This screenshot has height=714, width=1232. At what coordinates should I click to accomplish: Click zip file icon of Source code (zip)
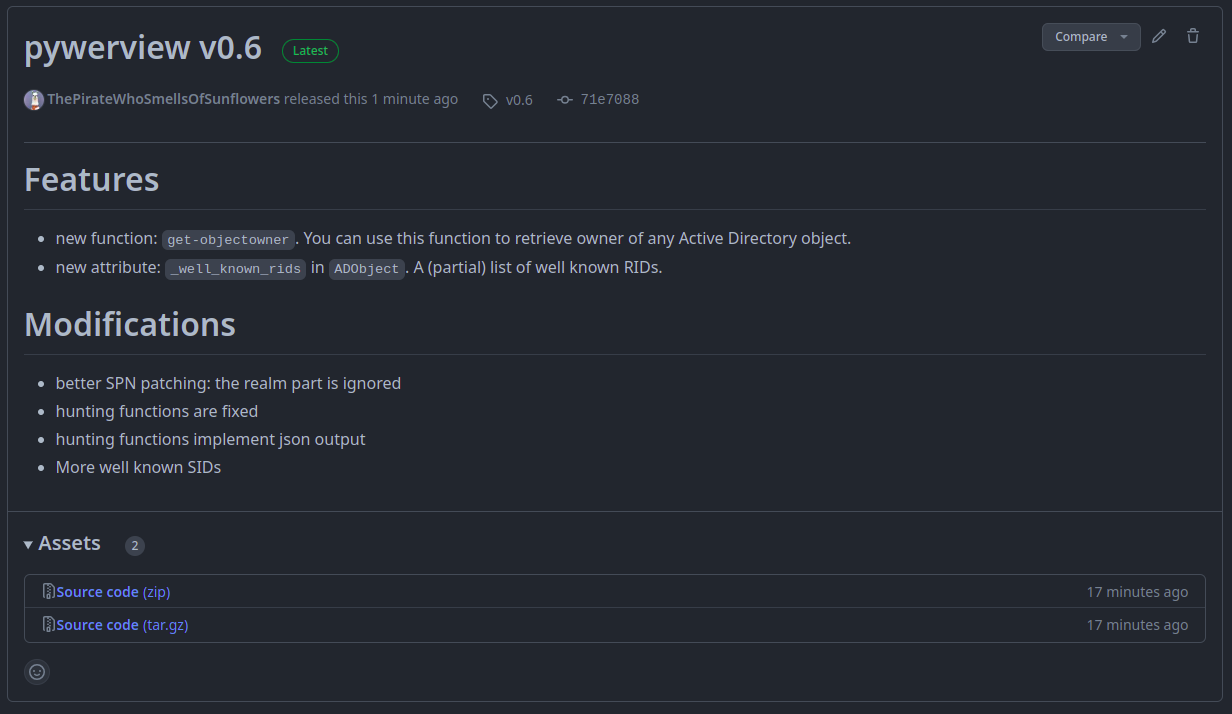[48, 591]
